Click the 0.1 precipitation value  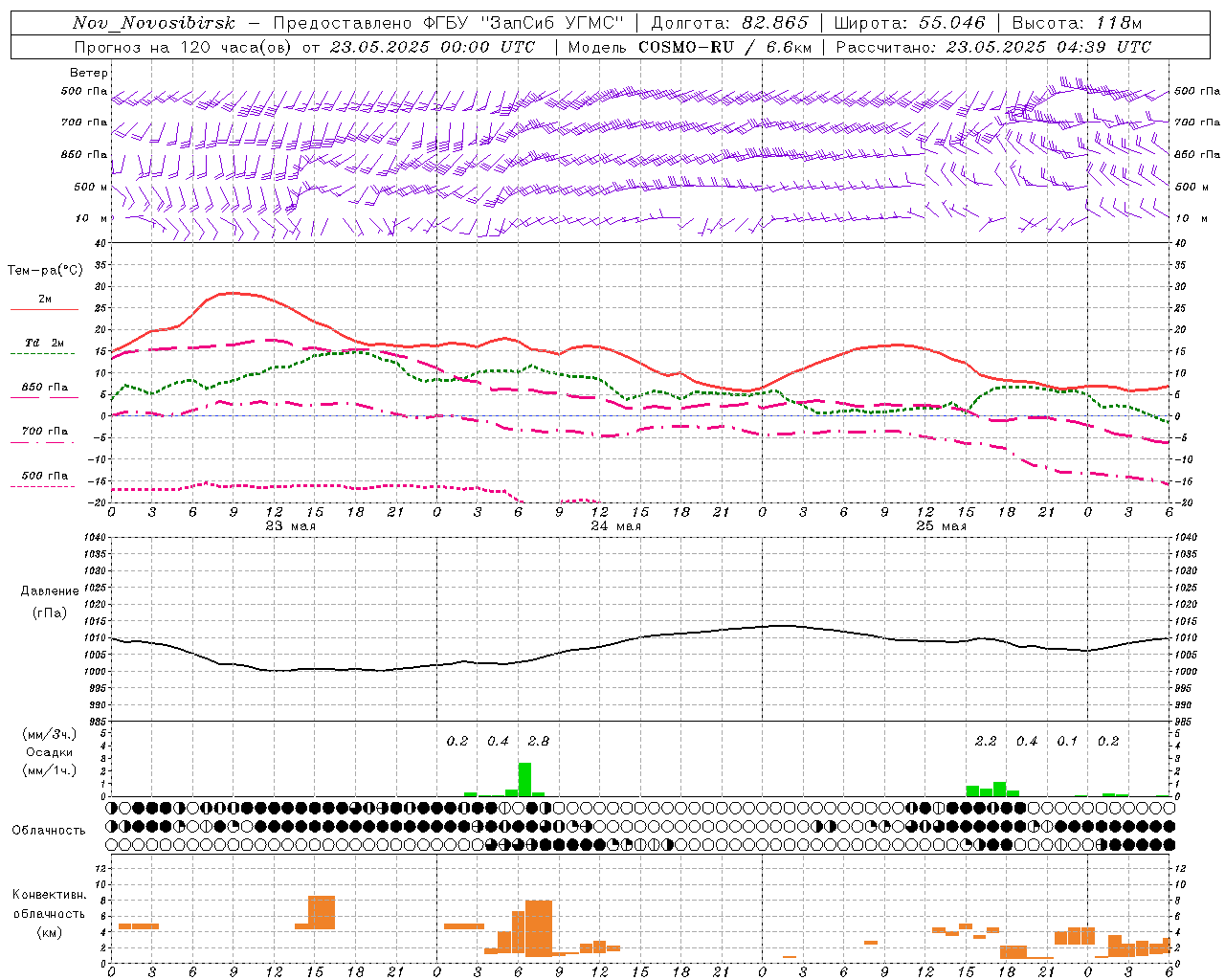click(1067, 741)
